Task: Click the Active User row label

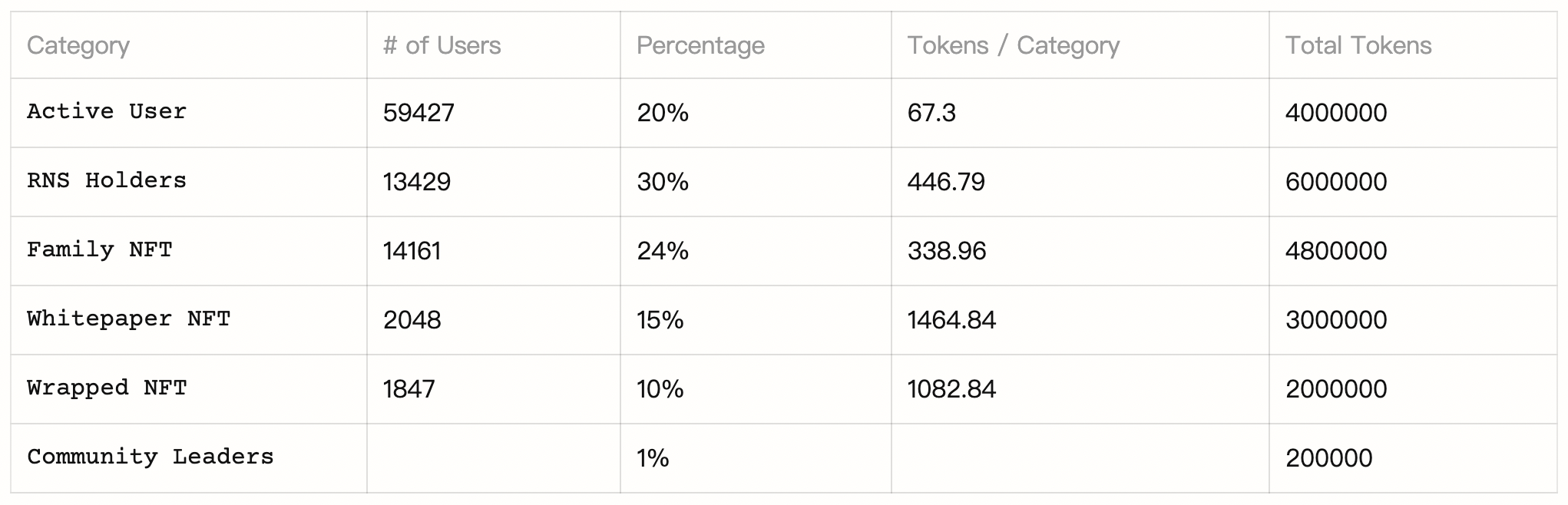Action: (x=107, y=112)
